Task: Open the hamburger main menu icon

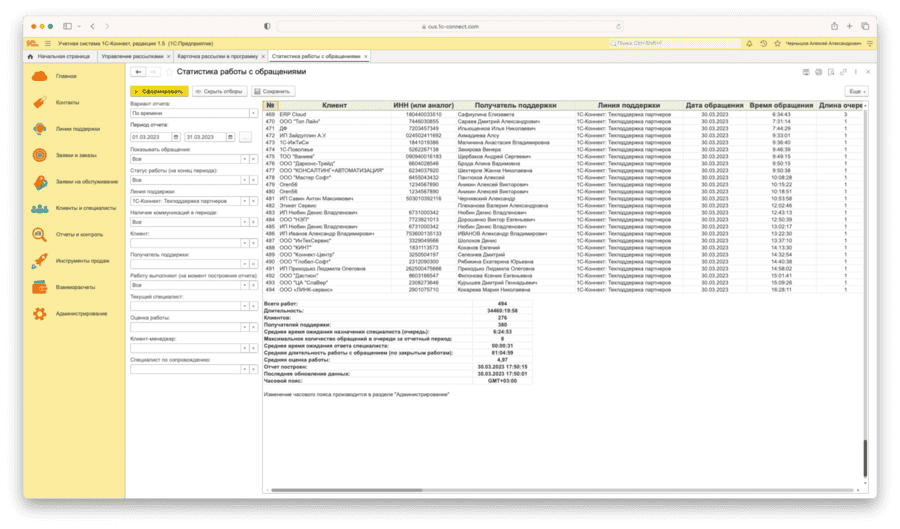Action: [x=48, y=44]
